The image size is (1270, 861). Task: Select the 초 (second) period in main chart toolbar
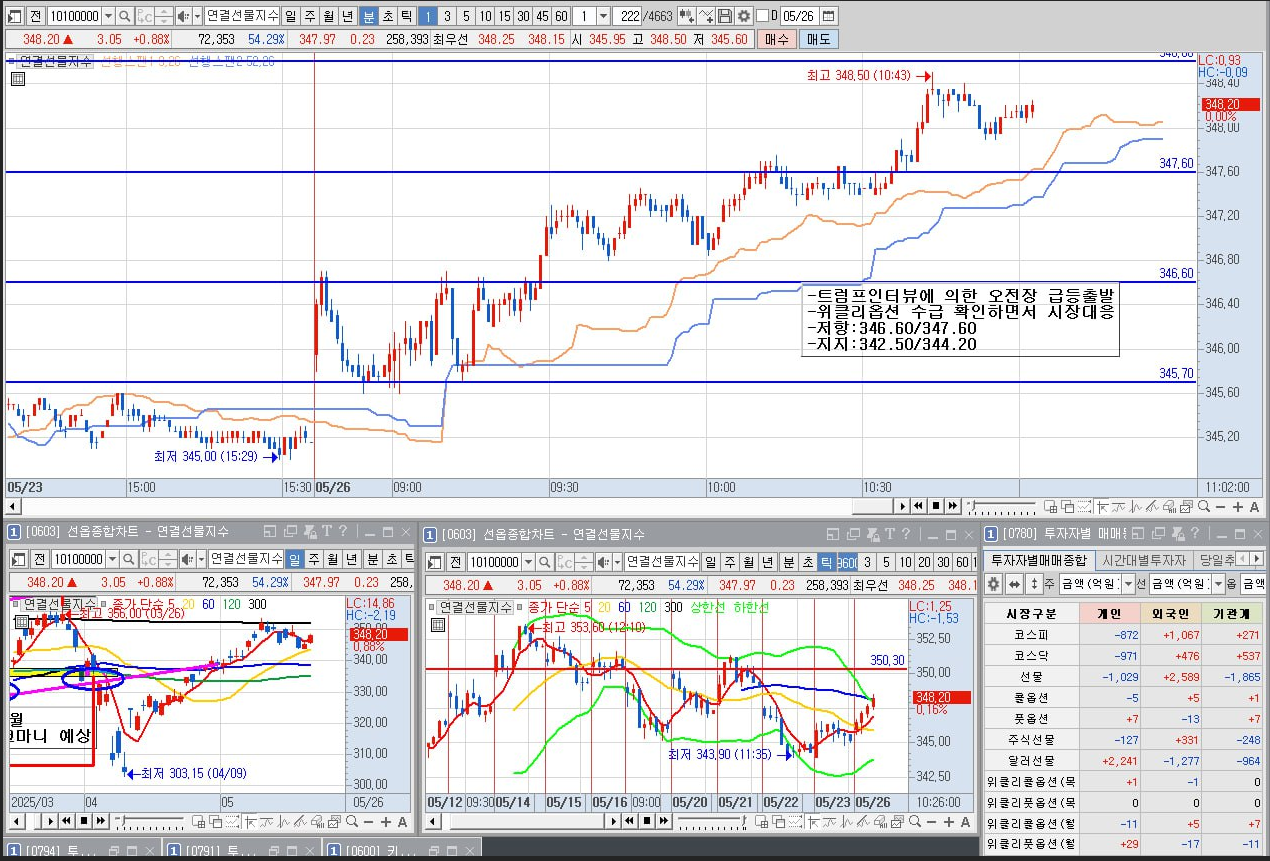pos(387,16)
